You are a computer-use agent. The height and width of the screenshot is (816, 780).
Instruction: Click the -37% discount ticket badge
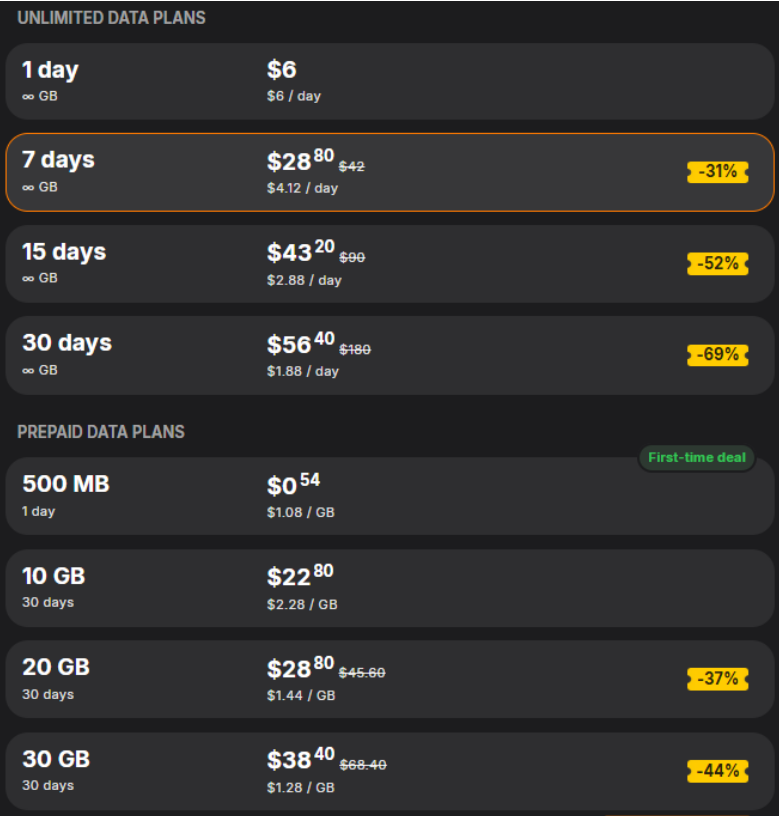(x=717, y=679)
